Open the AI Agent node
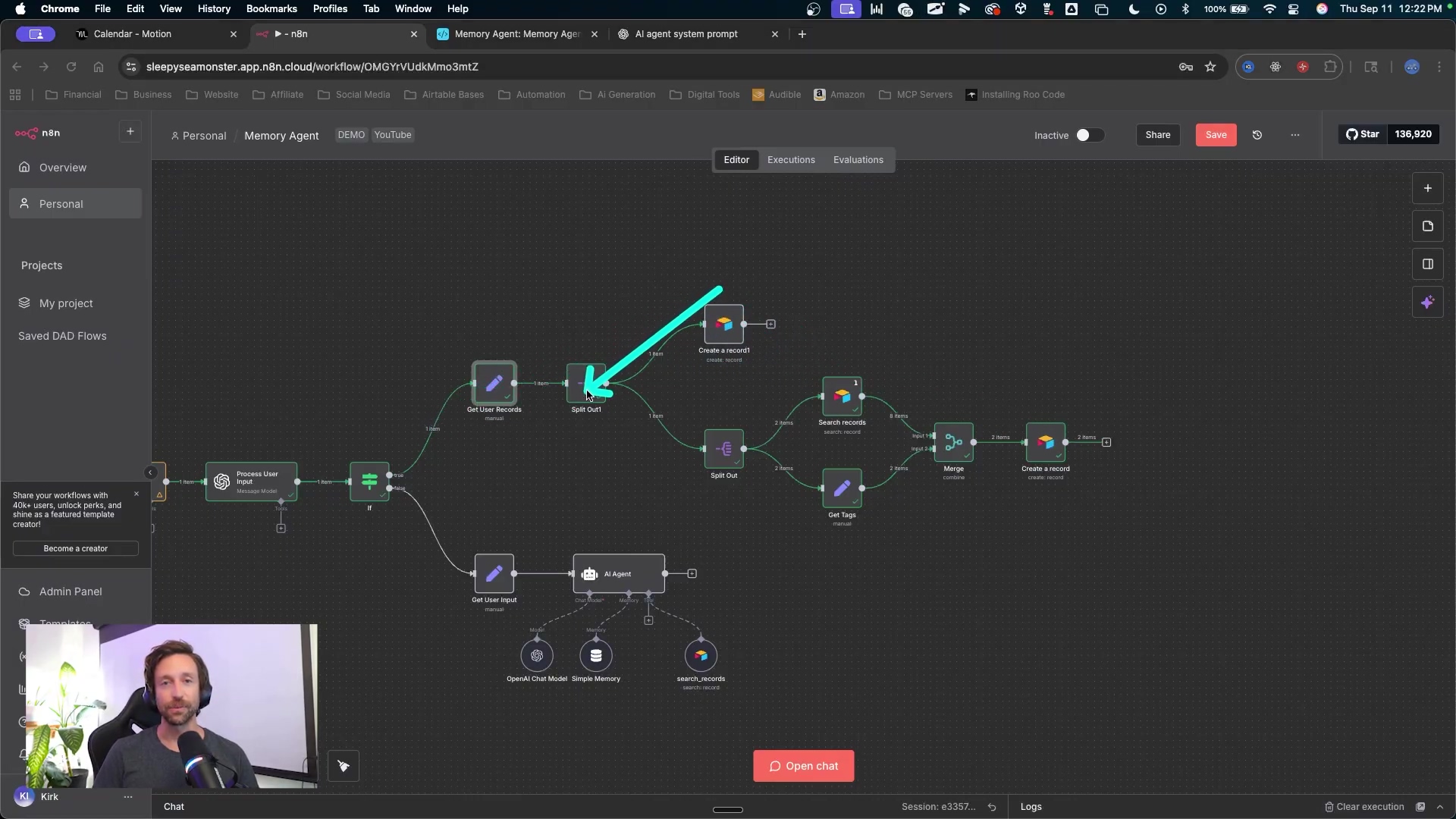The image size is (1456, 819). 618,574
